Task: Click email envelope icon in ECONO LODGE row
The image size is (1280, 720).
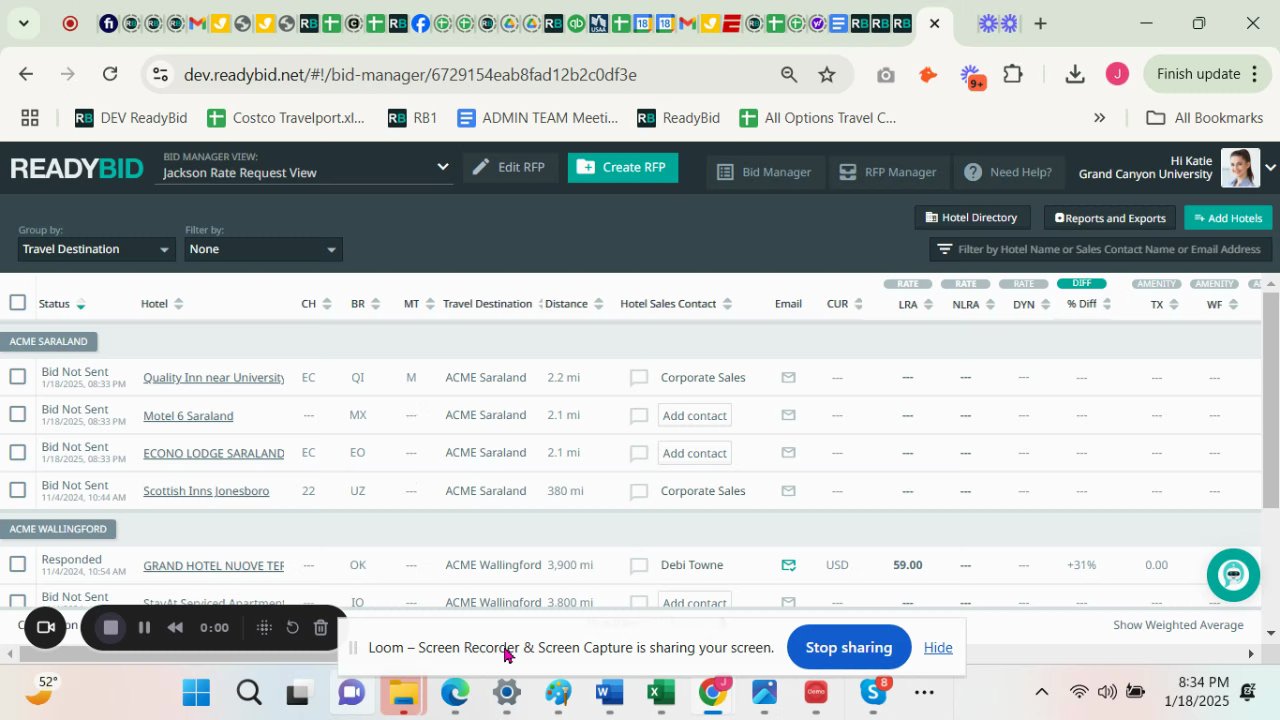Action: 788,453
